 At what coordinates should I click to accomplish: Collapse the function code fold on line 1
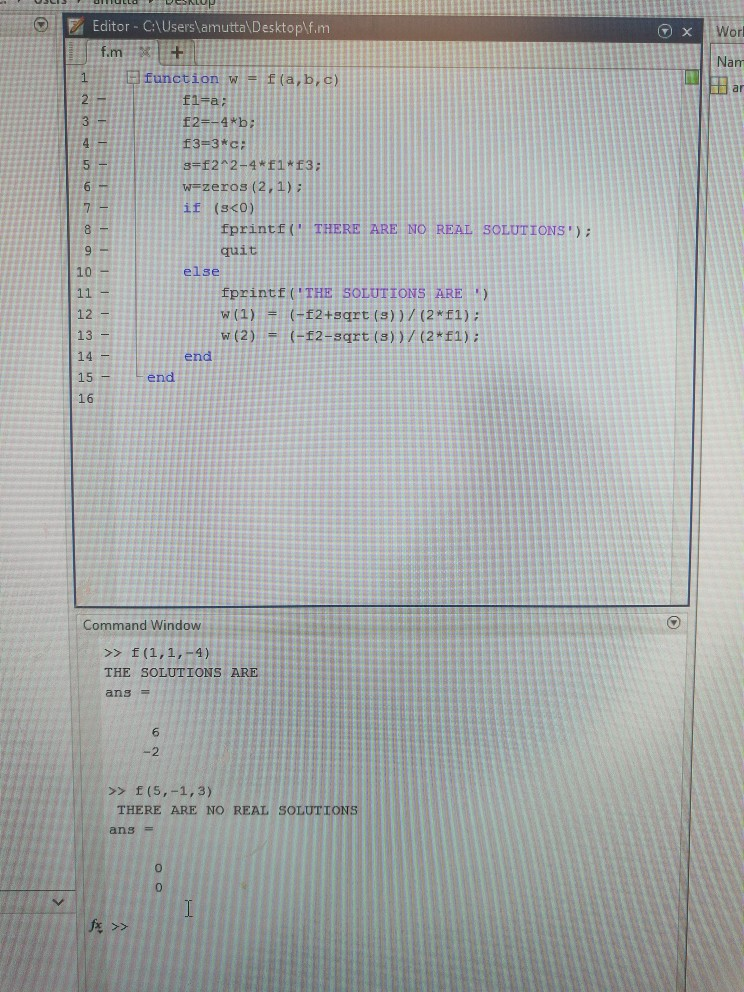[133, 78]
